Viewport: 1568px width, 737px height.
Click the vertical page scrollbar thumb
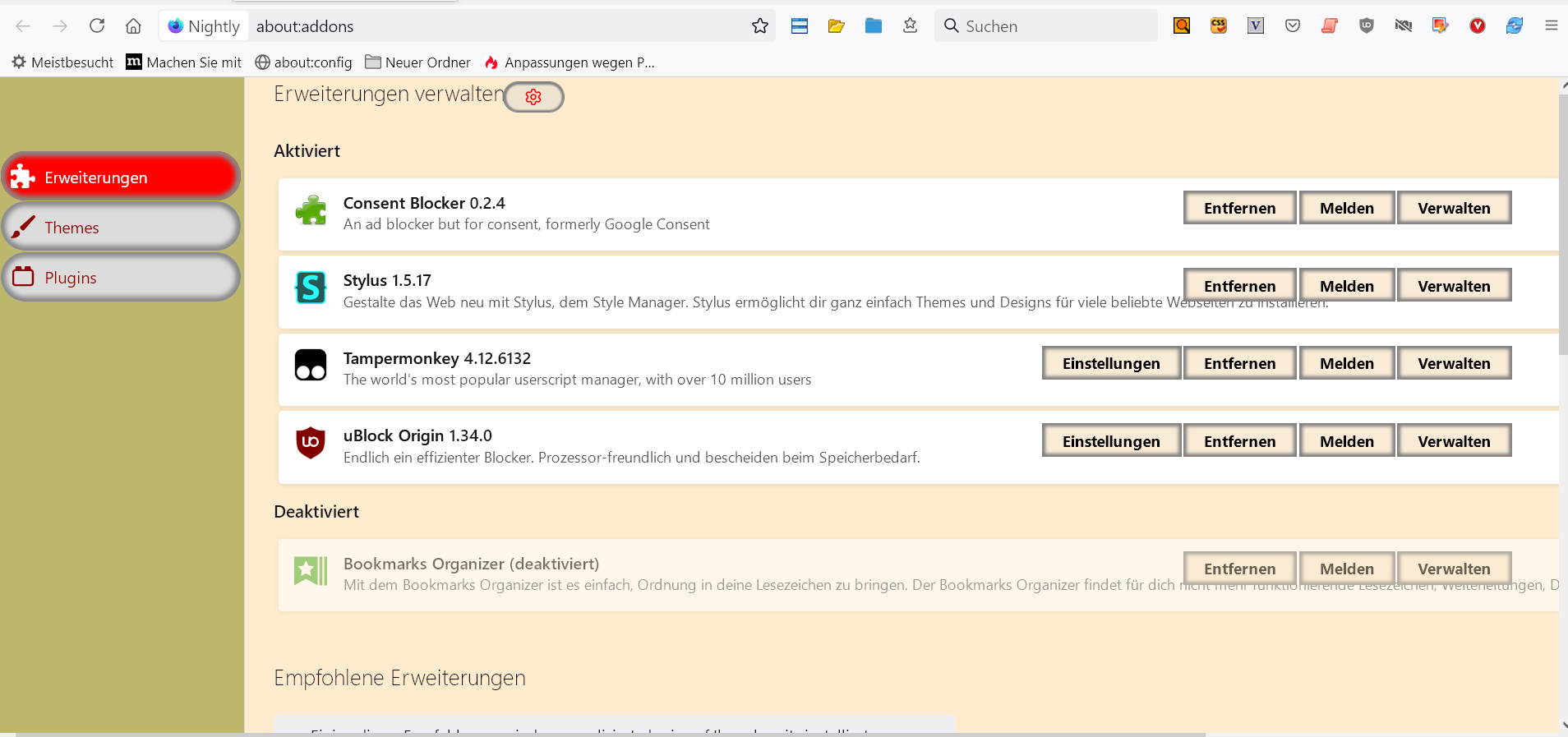[x=1563, y=223]
